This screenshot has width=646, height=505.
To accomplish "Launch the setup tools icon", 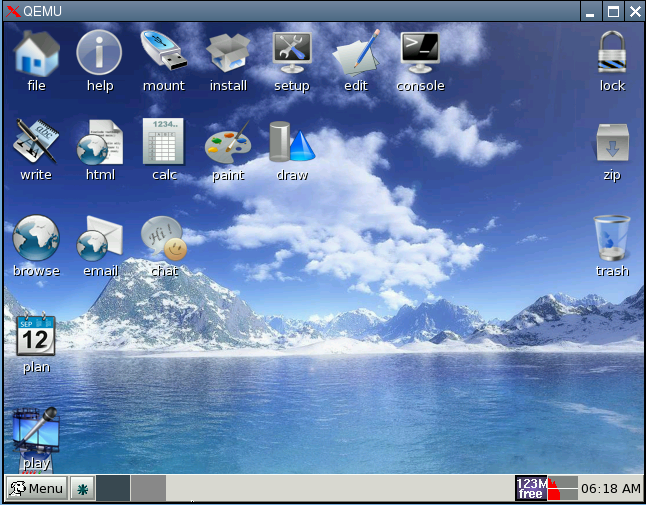I will point(292,53).
